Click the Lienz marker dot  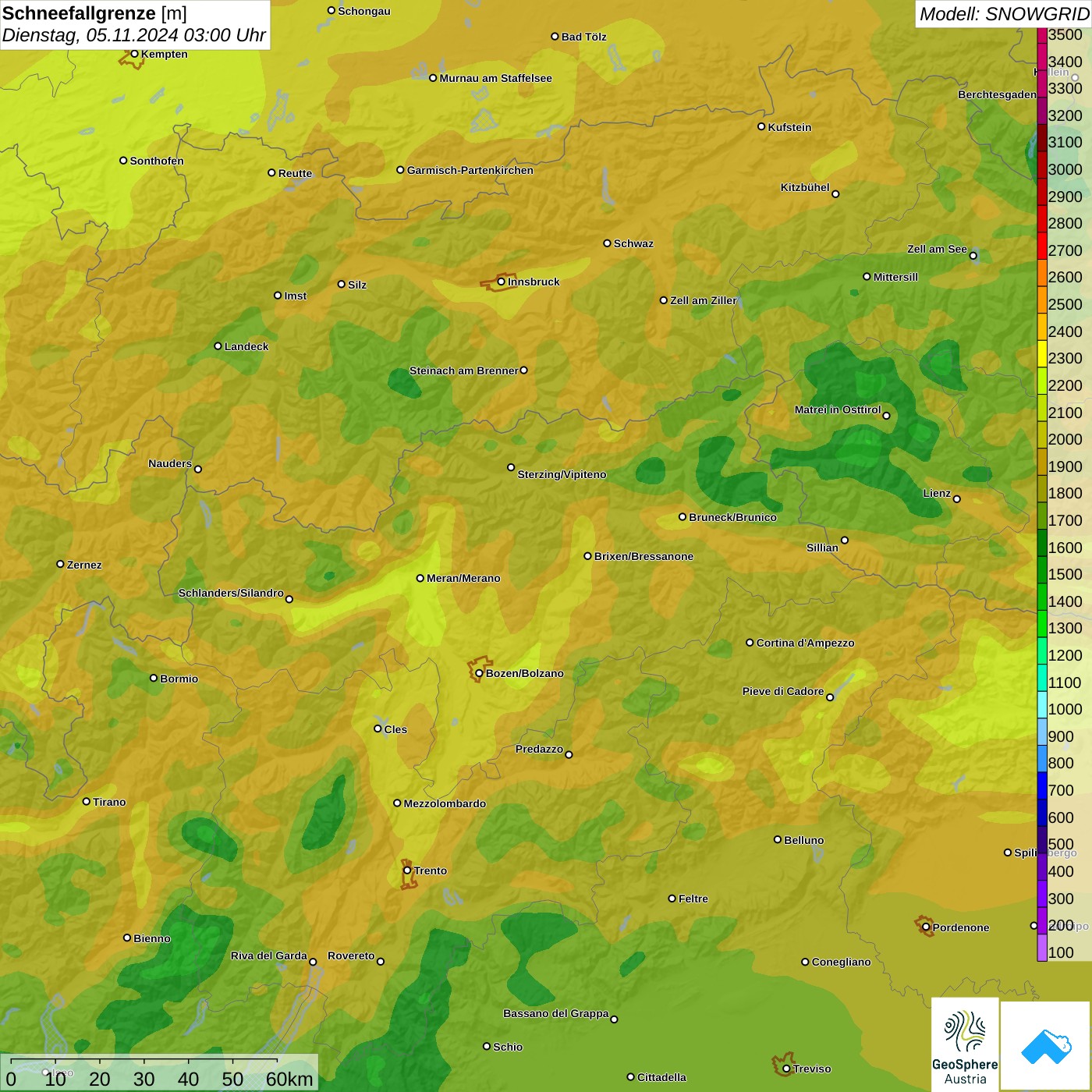pyautogui.click(x=957, y=499)
